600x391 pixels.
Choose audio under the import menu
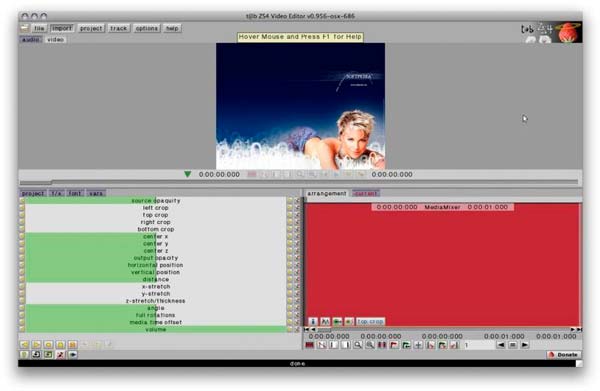(x=31, y=40)
